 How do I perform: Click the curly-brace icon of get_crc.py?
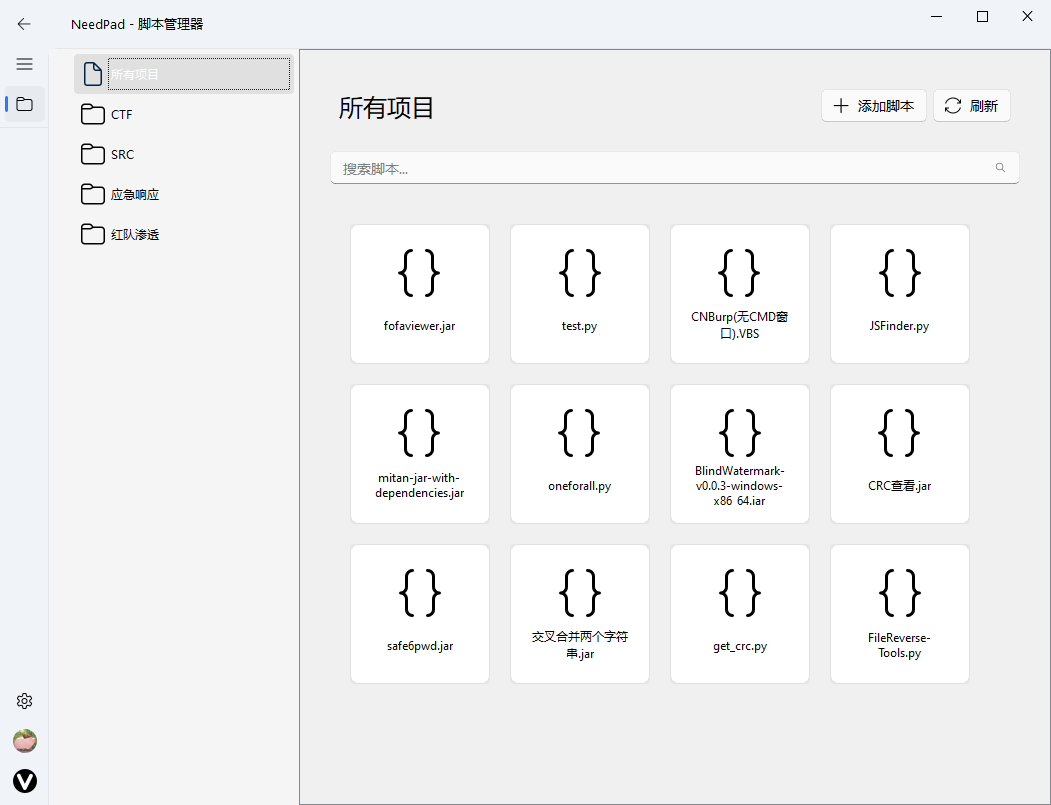(740, 592)
